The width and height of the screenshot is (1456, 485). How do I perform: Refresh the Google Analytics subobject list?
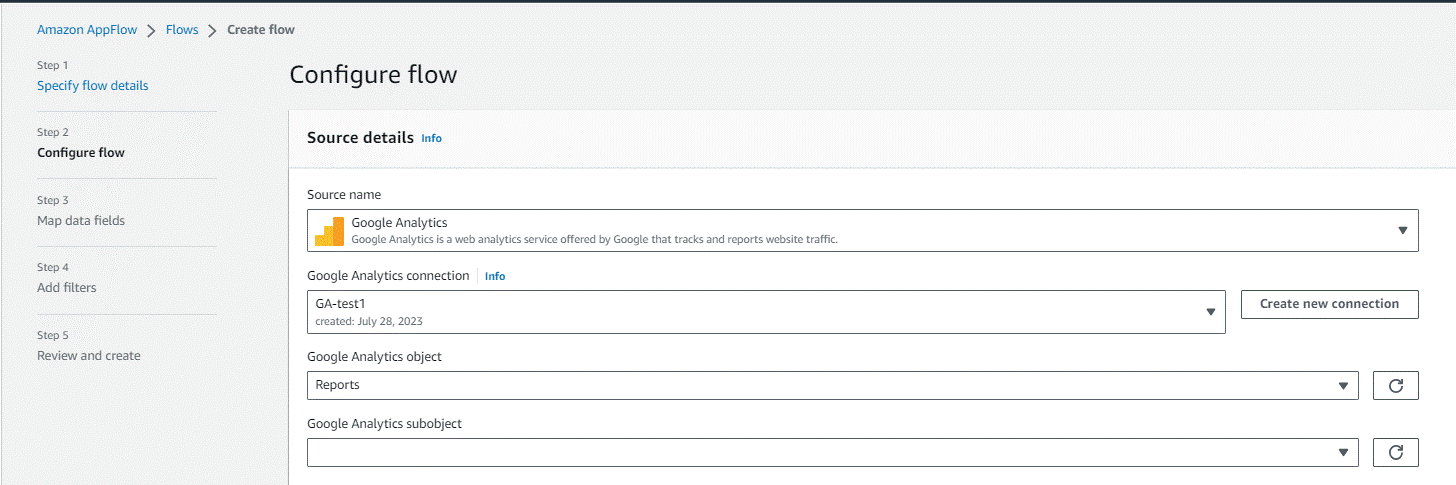(x=1396, y=453)
